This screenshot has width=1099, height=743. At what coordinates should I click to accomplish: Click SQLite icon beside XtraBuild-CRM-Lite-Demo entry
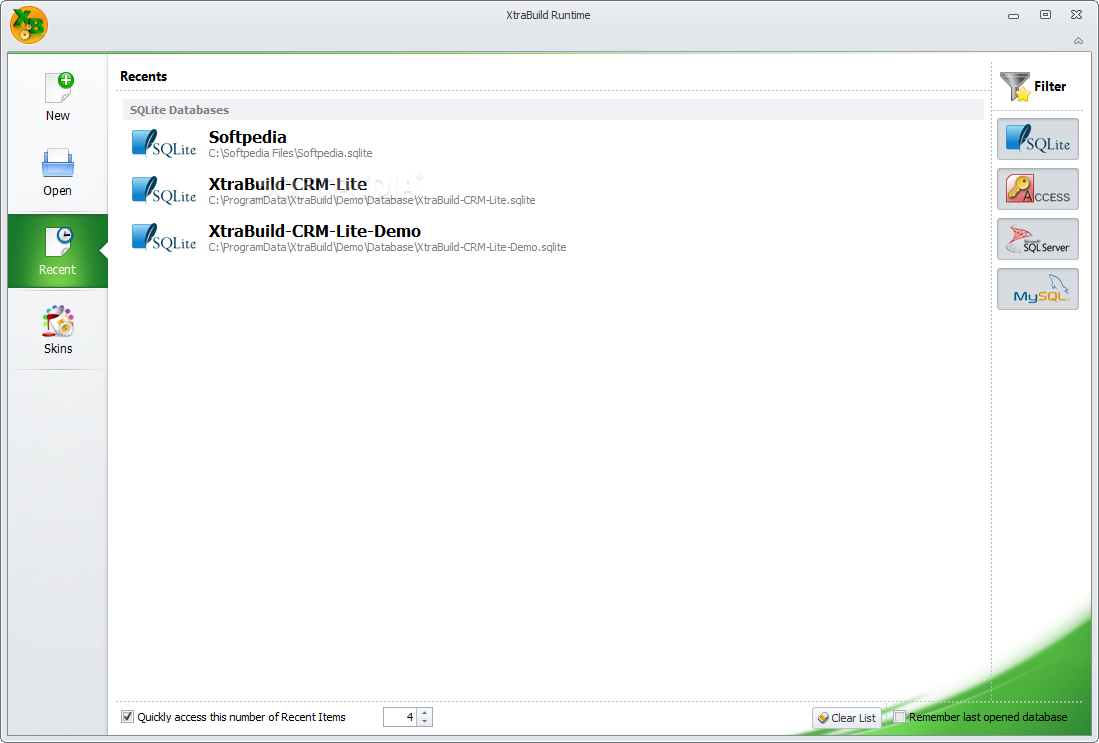164,238
